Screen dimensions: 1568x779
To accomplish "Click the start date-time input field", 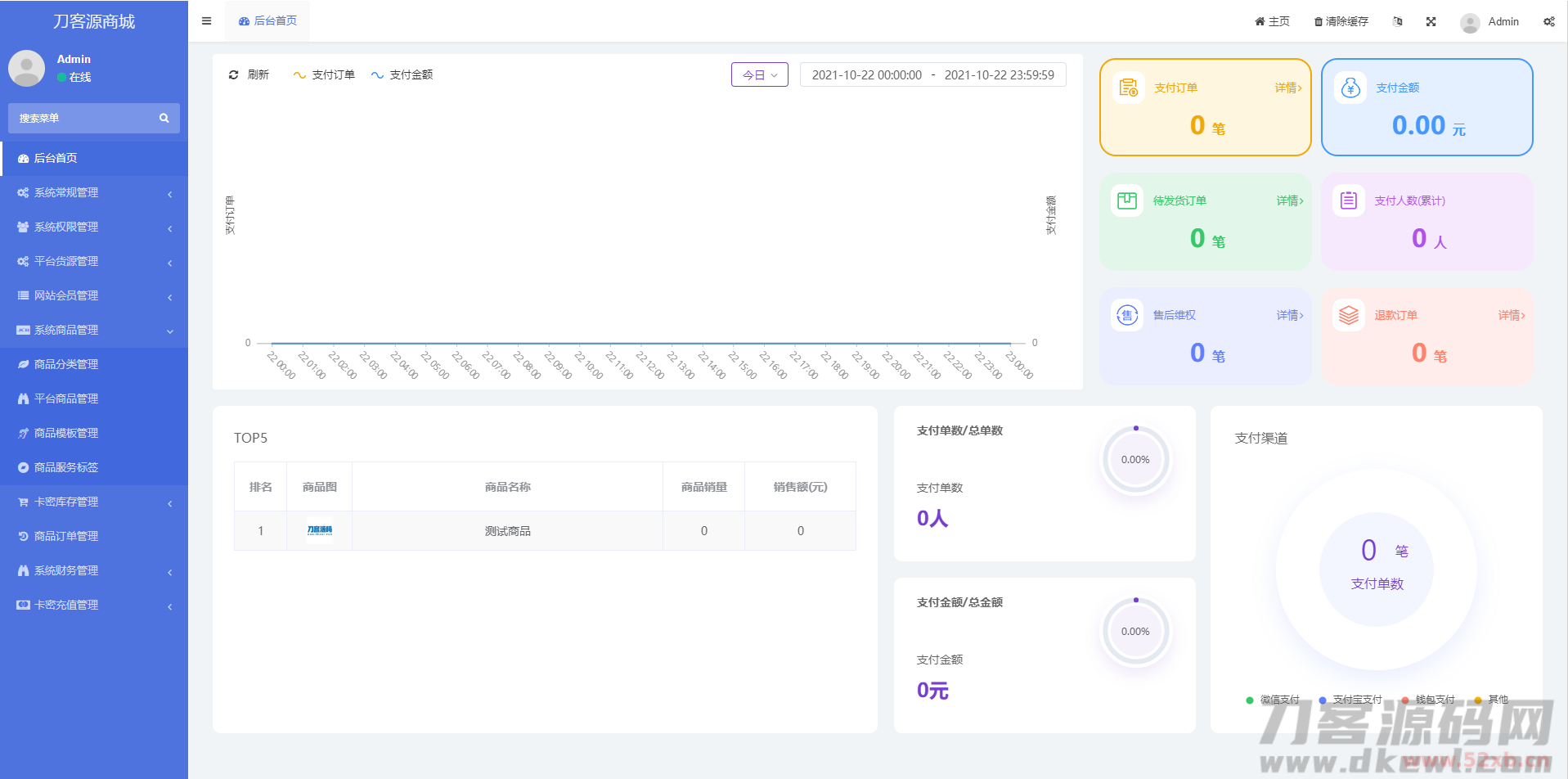I will pyautogui.click(x=866, y=75).
